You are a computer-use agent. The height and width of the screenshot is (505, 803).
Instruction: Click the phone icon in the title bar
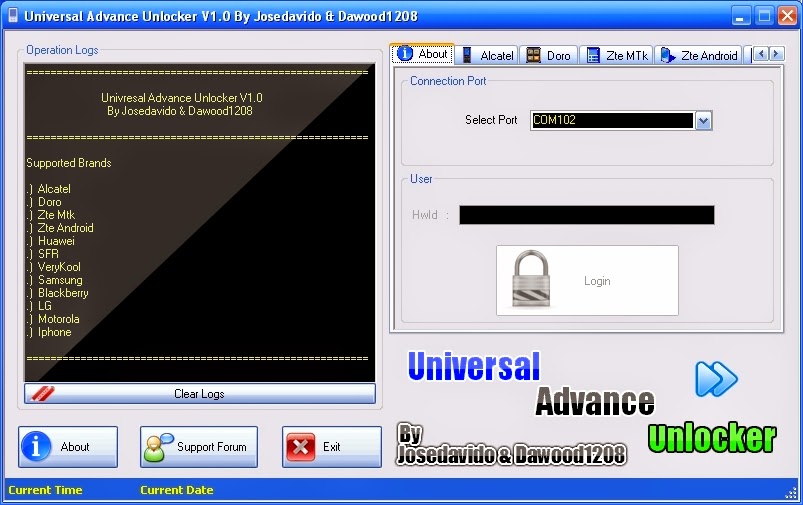click(x=13, y=15)
